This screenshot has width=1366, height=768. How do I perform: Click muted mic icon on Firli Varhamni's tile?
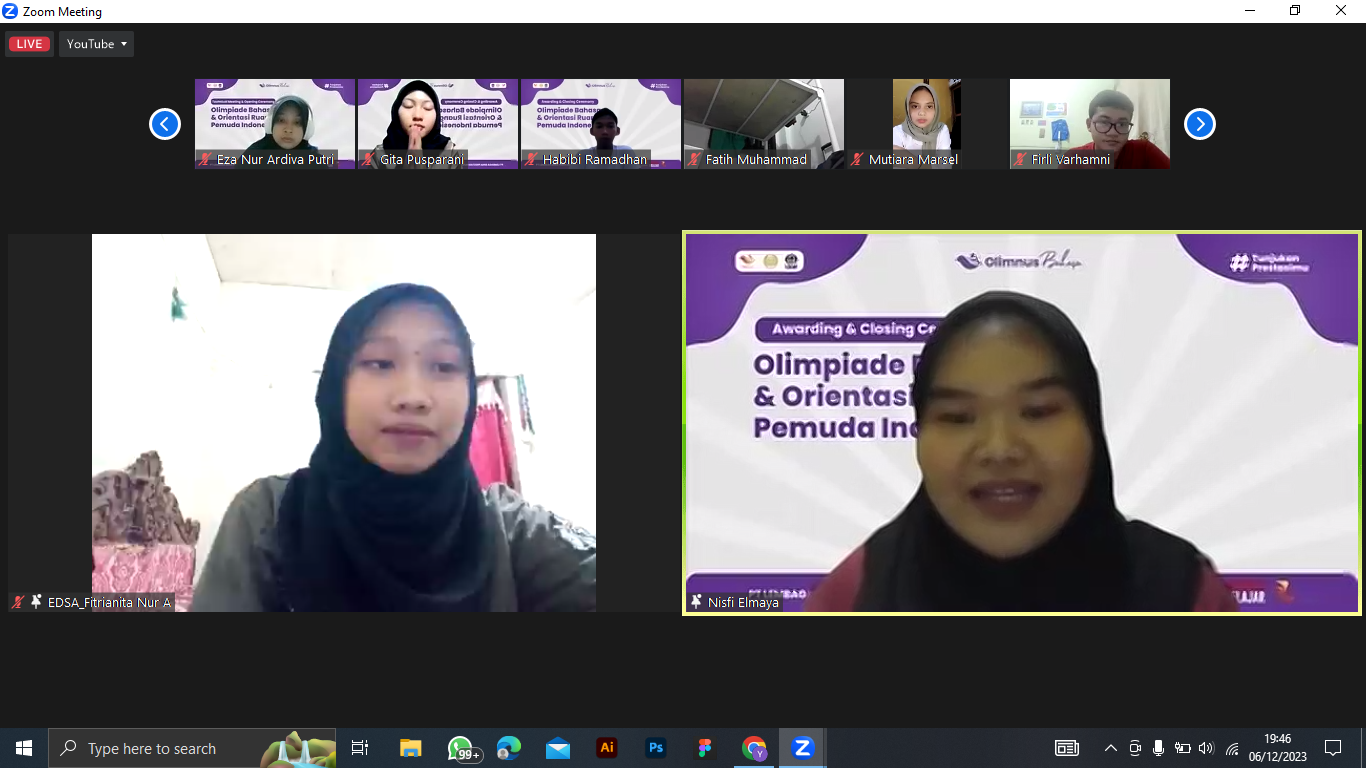(1019, 159)
